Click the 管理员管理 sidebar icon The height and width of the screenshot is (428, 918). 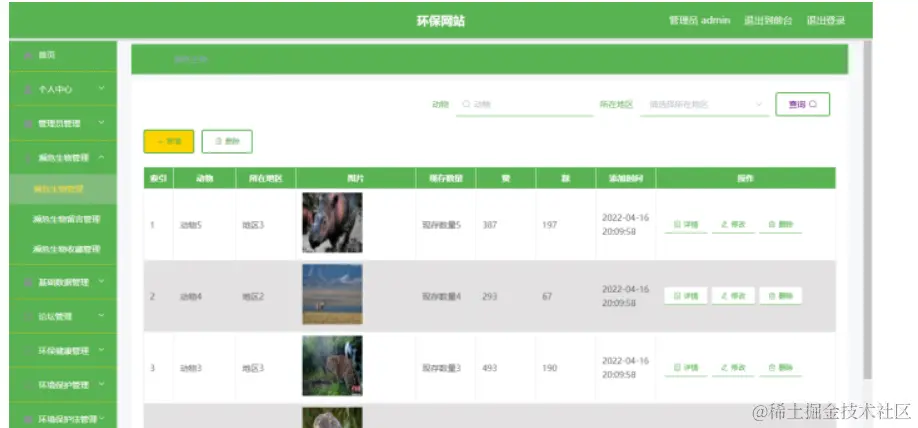28,124
